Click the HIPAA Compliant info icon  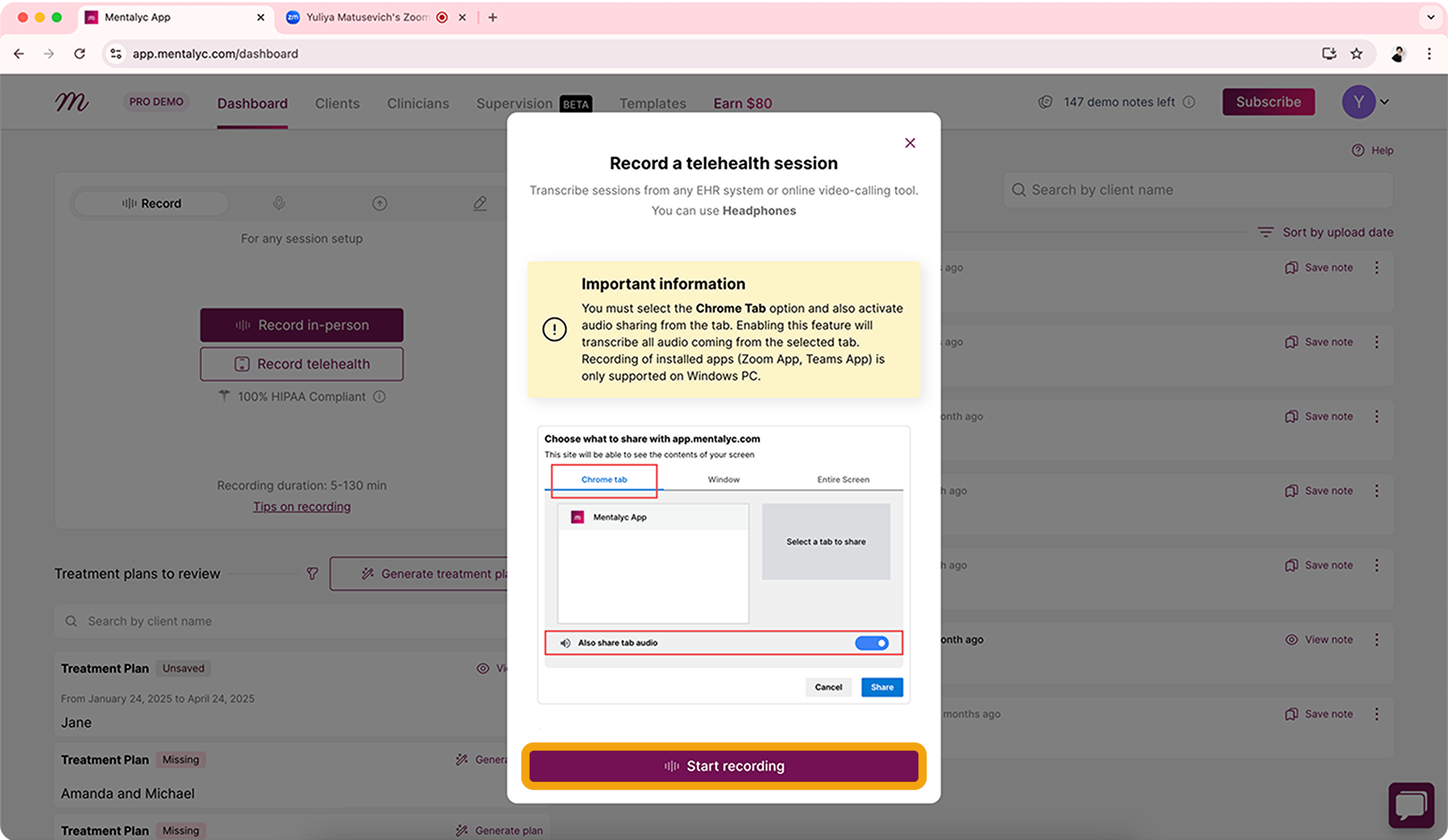coord(379,397)
